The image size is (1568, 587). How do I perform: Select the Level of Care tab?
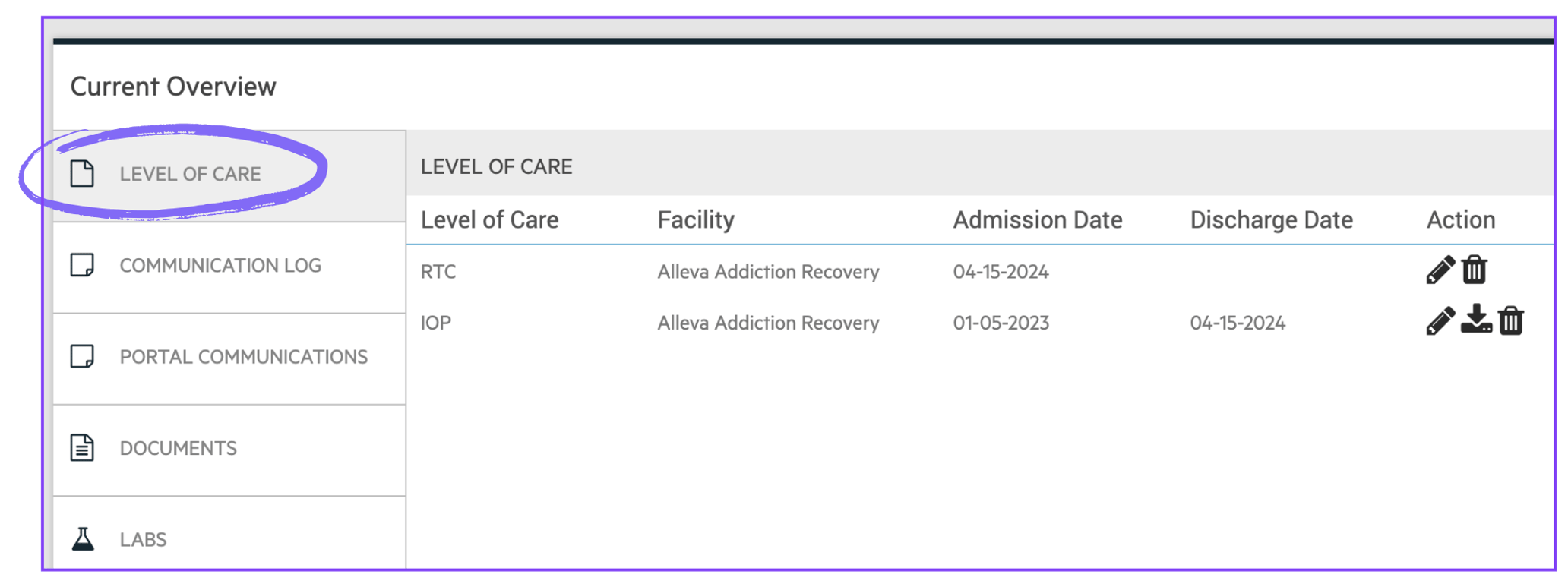coord(190,173)
